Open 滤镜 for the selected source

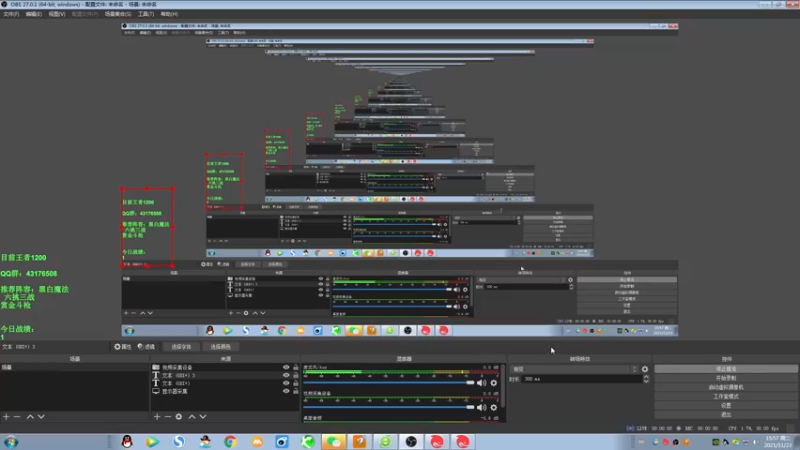pyautogui.click(x=146, y=347)
